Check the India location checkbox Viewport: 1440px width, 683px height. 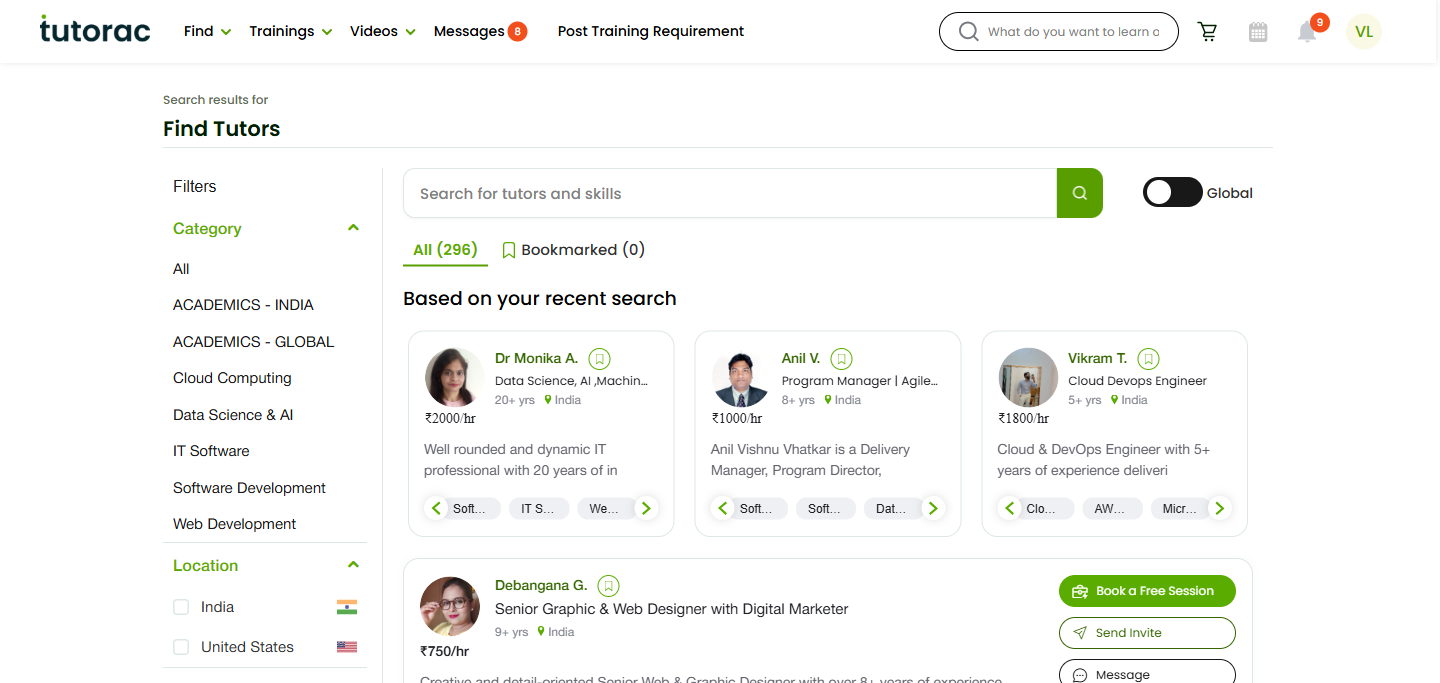[x=181, y=607]
